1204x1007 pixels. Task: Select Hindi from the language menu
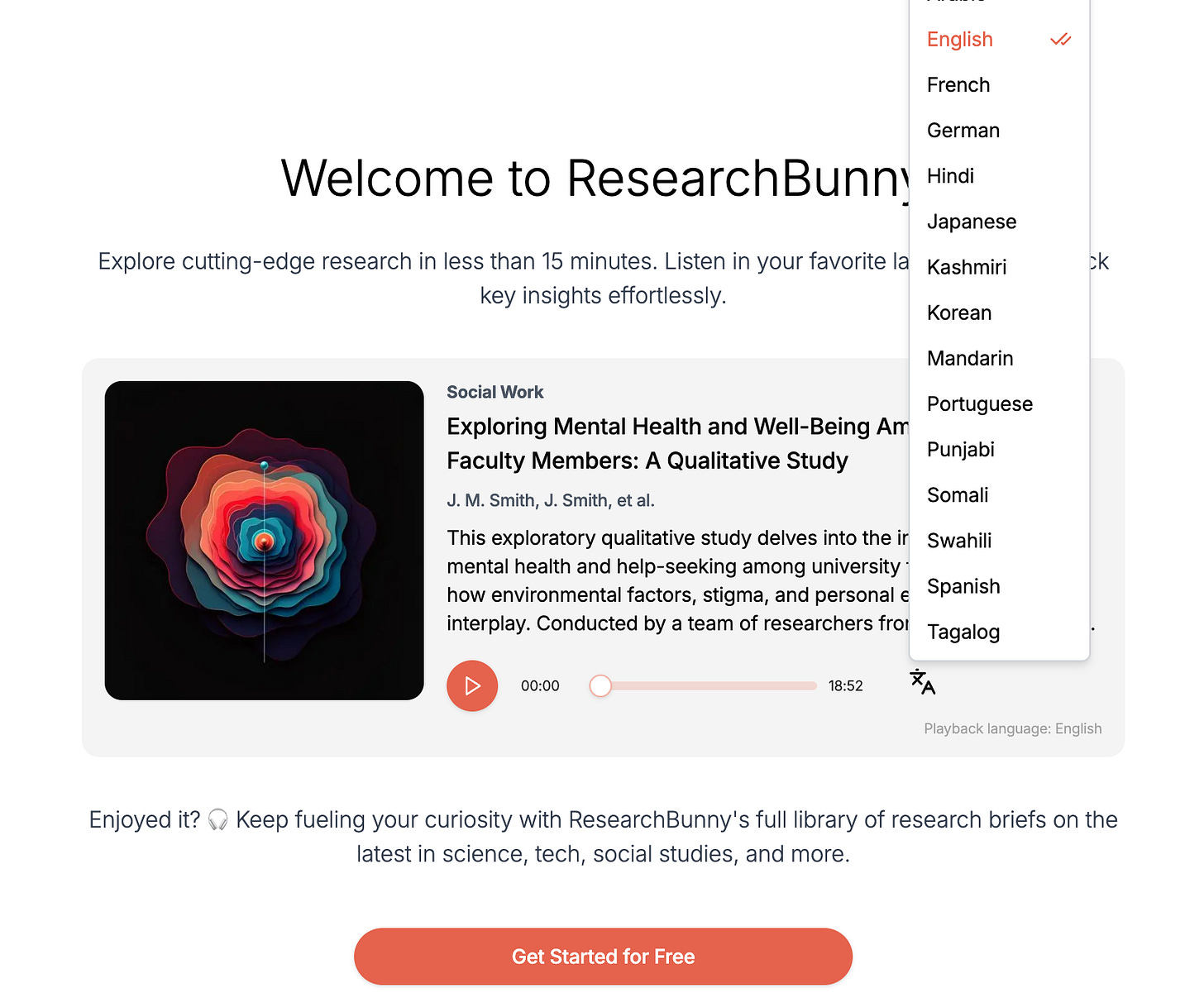point(999,176)
